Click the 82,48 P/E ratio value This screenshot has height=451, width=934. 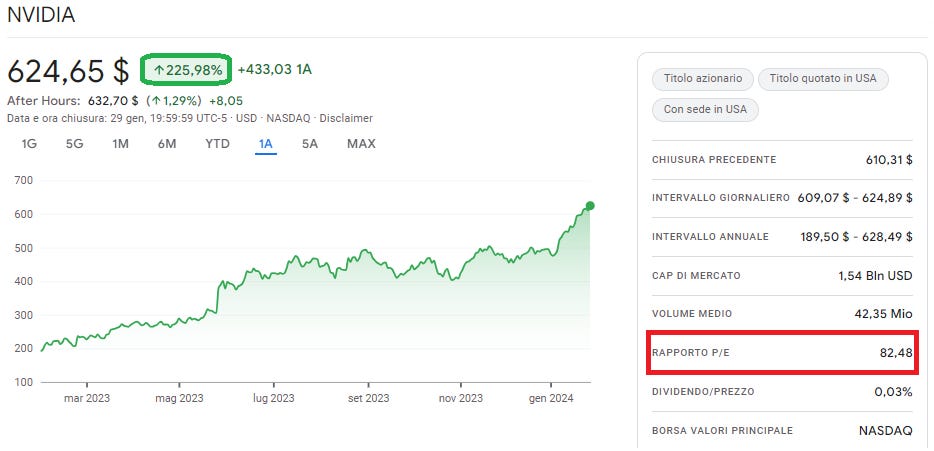[x=896, y=353]
